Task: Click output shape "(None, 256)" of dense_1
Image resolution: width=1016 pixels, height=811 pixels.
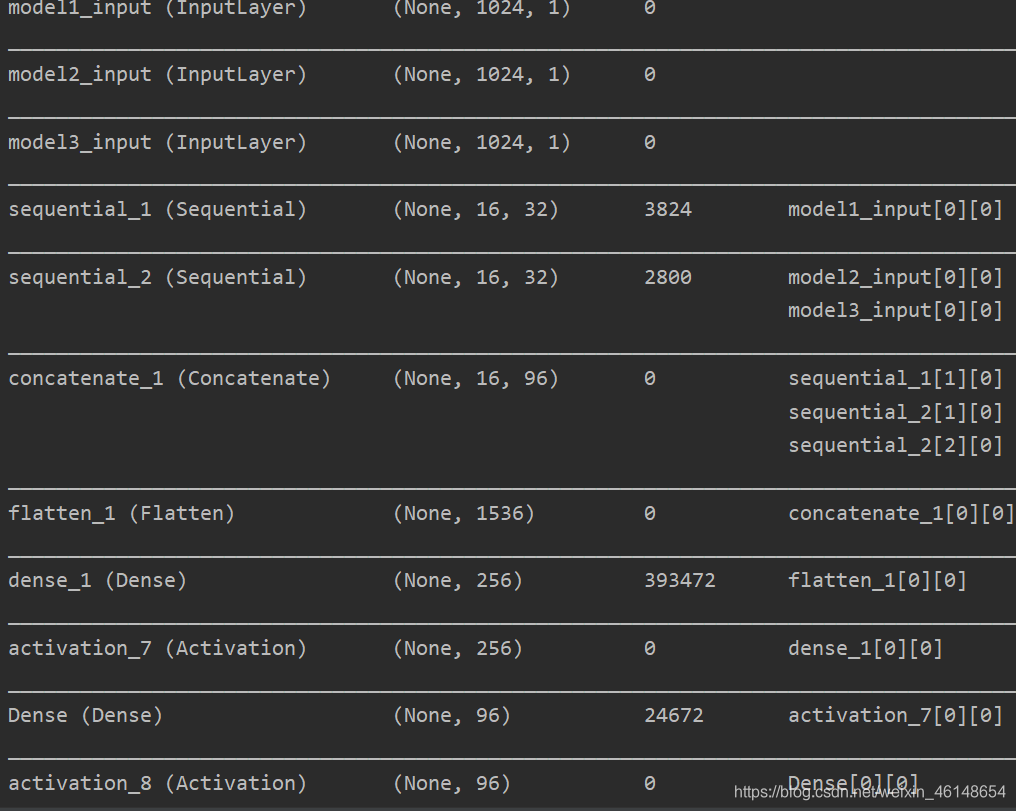Action: tap(457, 580)
